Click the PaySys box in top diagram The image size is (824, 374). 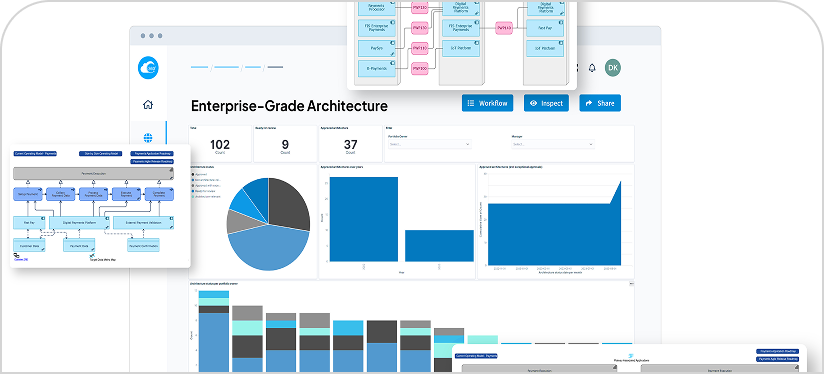click(377, 48)
